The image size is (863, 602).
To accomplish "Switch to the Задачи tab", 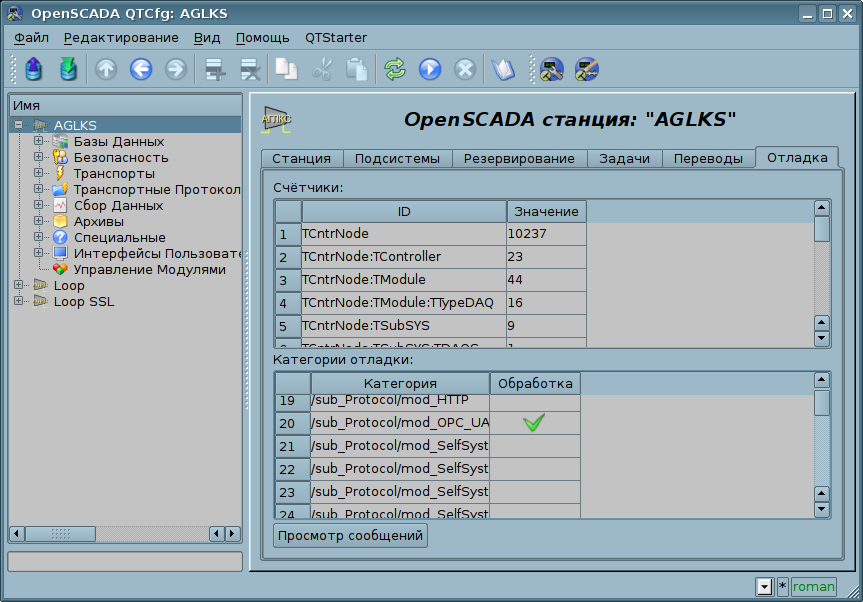I will [624, 158].
